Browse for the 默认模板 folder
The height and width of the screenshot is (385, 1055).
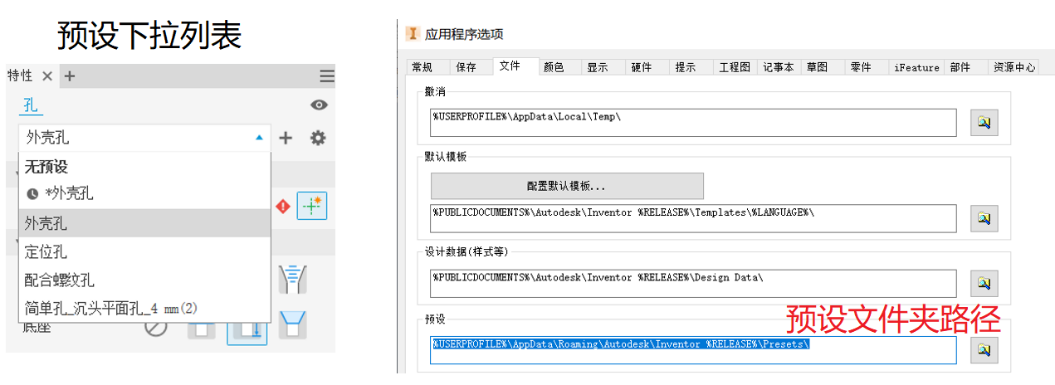pyautogui.click(x=984, y=218)
